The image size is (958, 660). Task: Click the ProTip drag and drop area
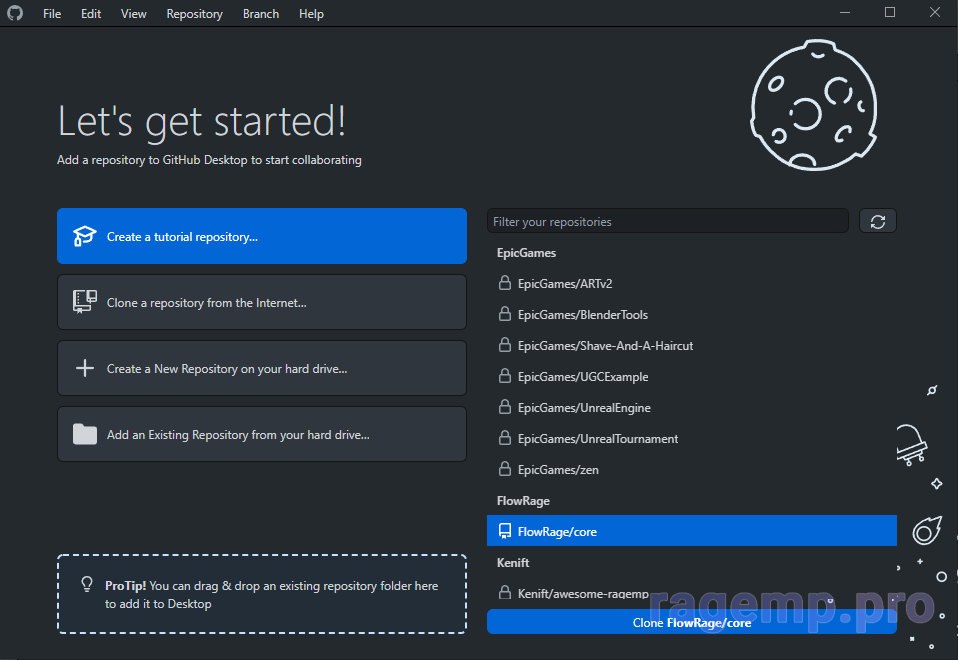(262, 594)
